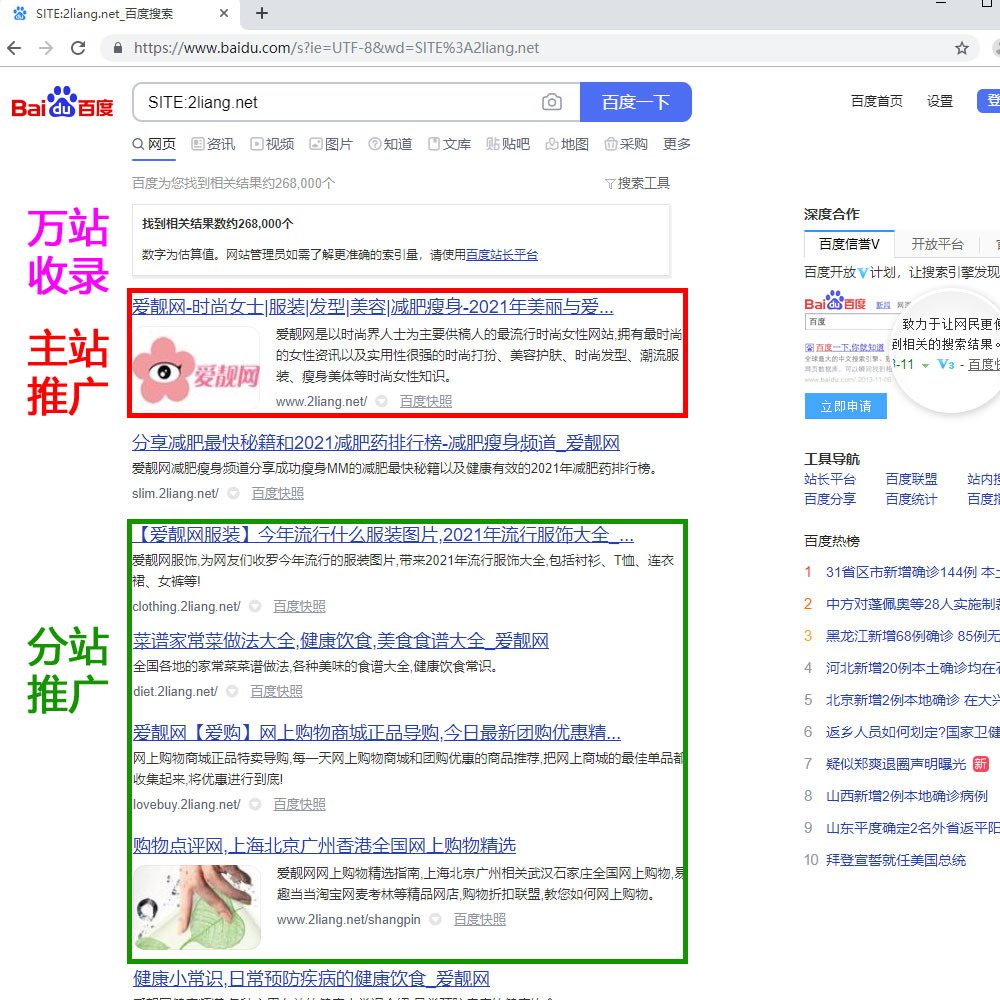1000x1000 pixels.
Task: Open the 购物点评网 result title
Action: [324, 846]
